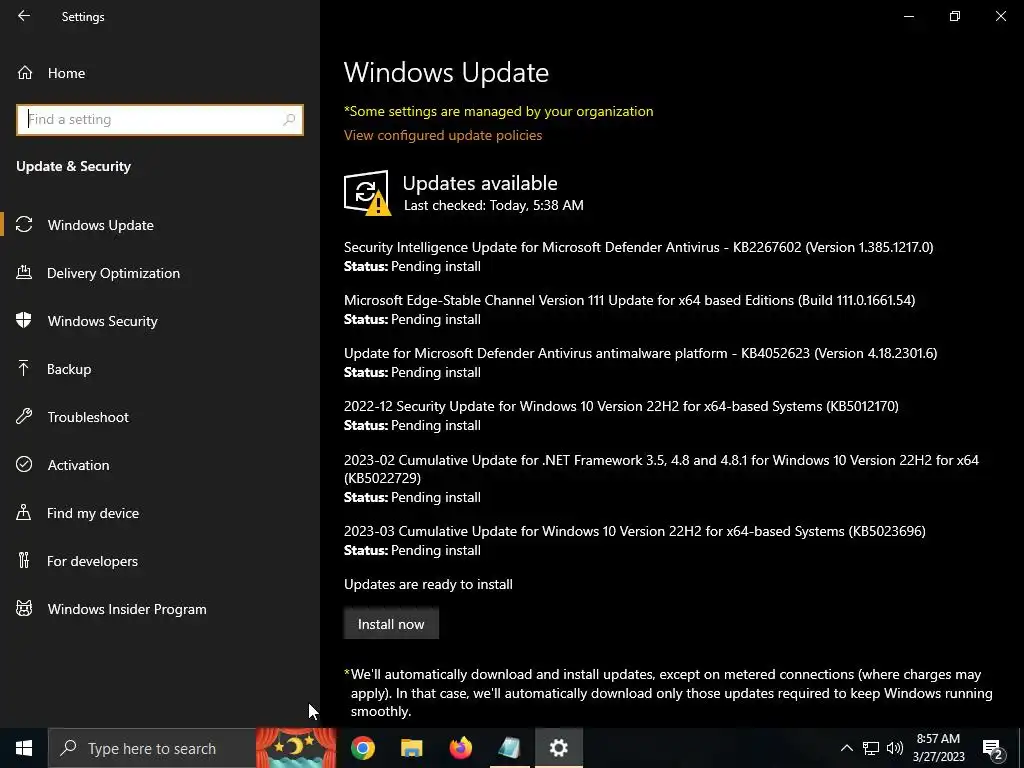Image resolution: width=1024 pixels, height=768 pixels.
Task: Click the Windows Insider Program cat icon
Action: click(24, 609)
